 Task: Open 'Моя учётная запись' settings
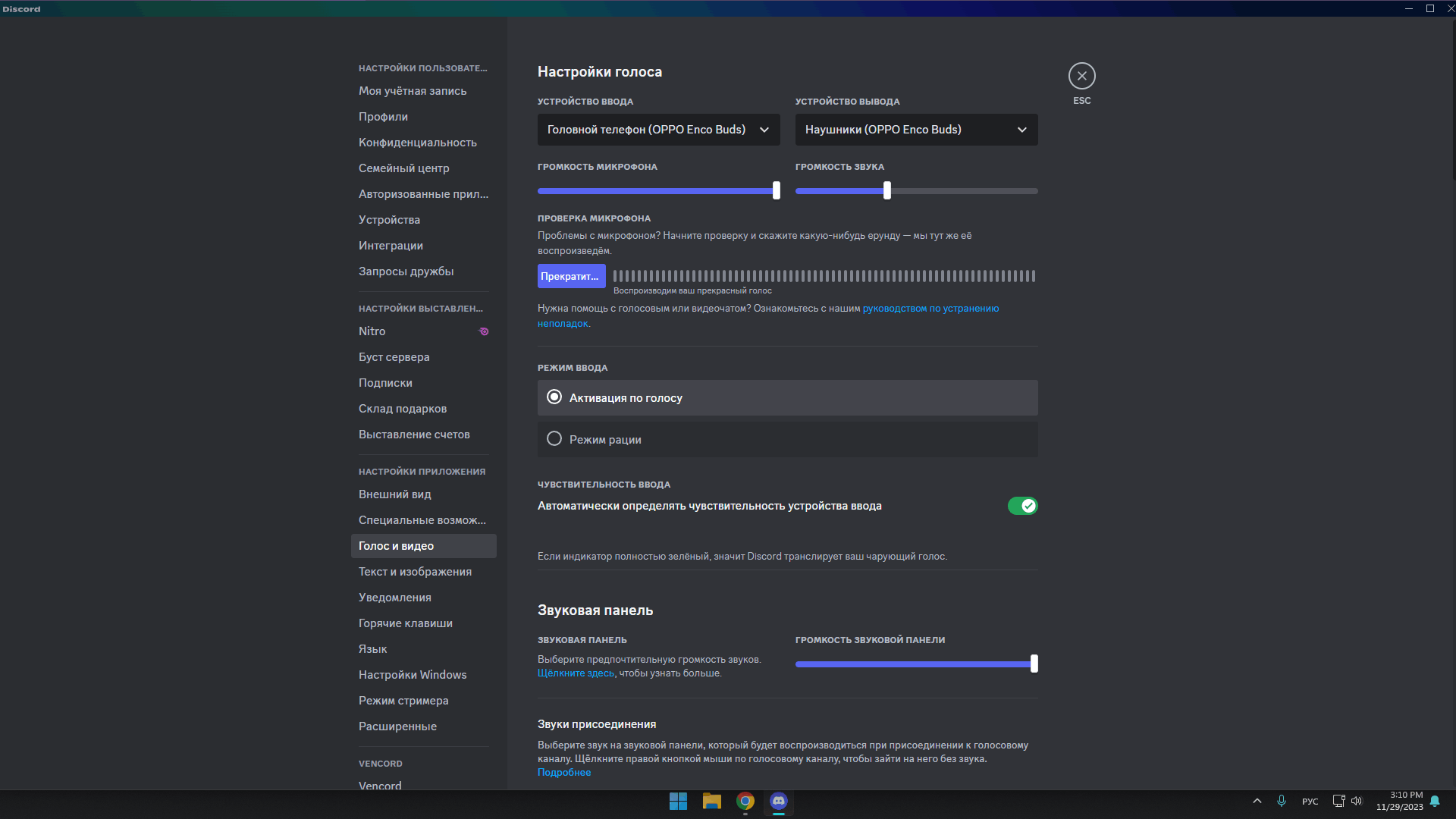pos(423,91)
